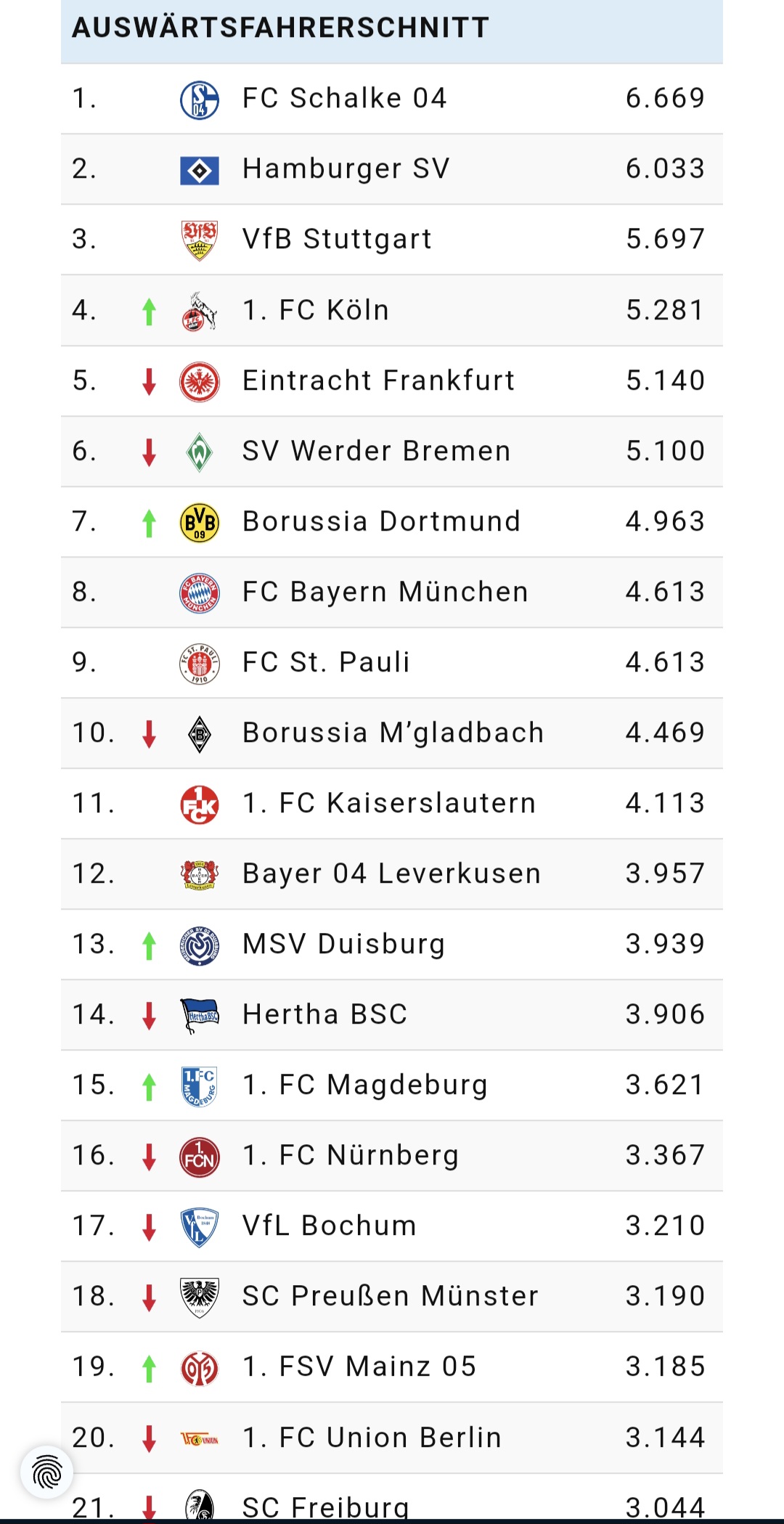
Task: Click the red down arrow beside Eintracht Frankfurt
Action: pos(149,382)
